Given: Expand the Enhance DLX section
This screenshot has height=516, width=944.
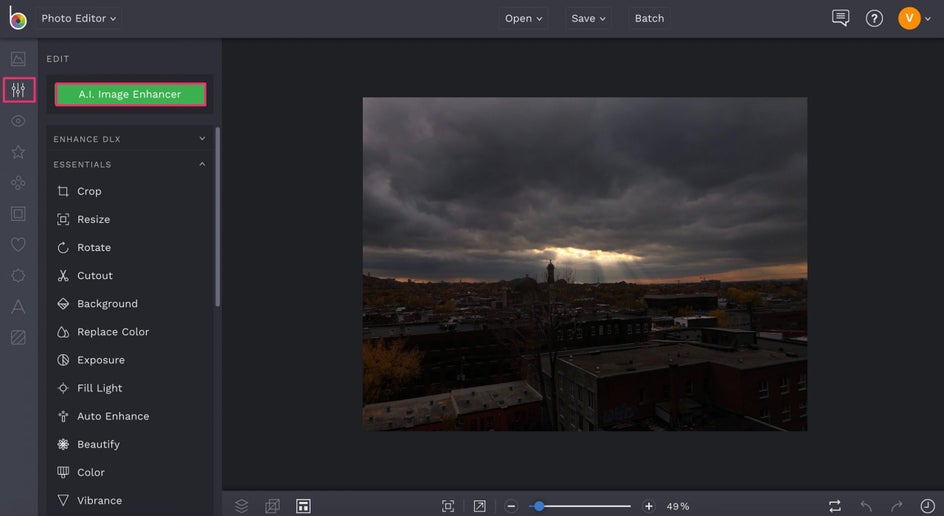Looking at the screenshot, I should (x=129, y=139).
